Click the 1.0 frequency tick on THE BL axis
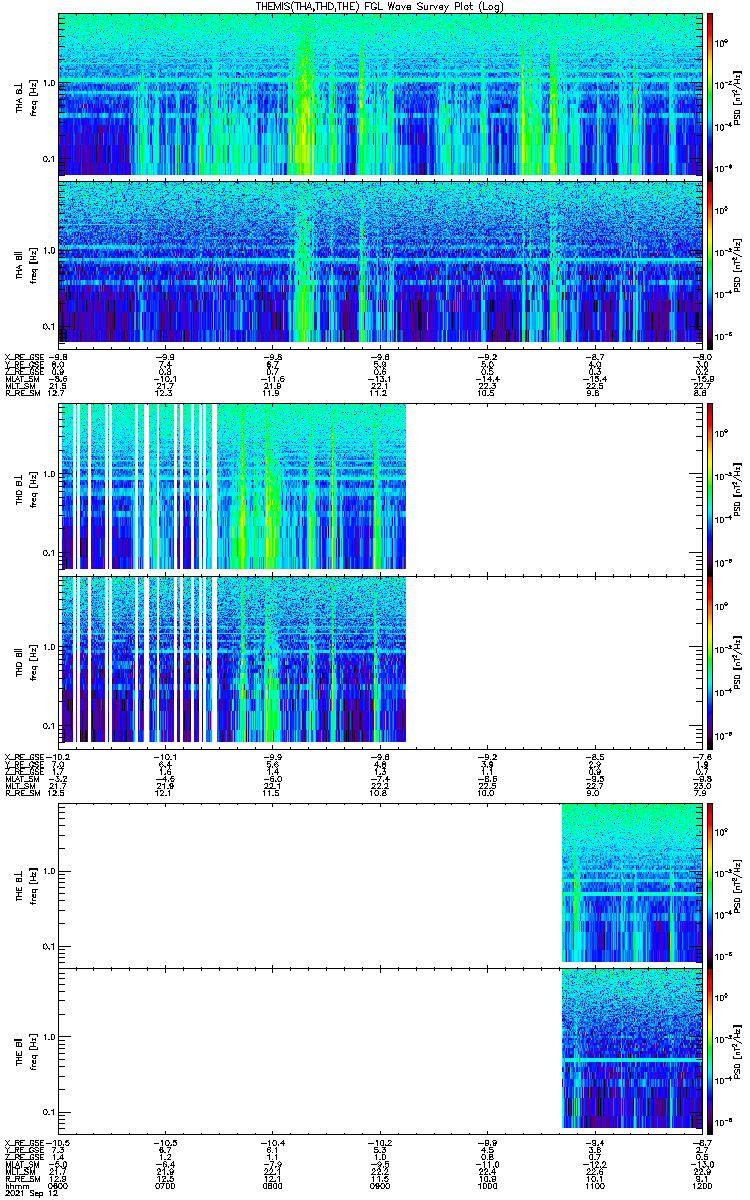Viewport: 750px width, 1200px height. point(49,871)
